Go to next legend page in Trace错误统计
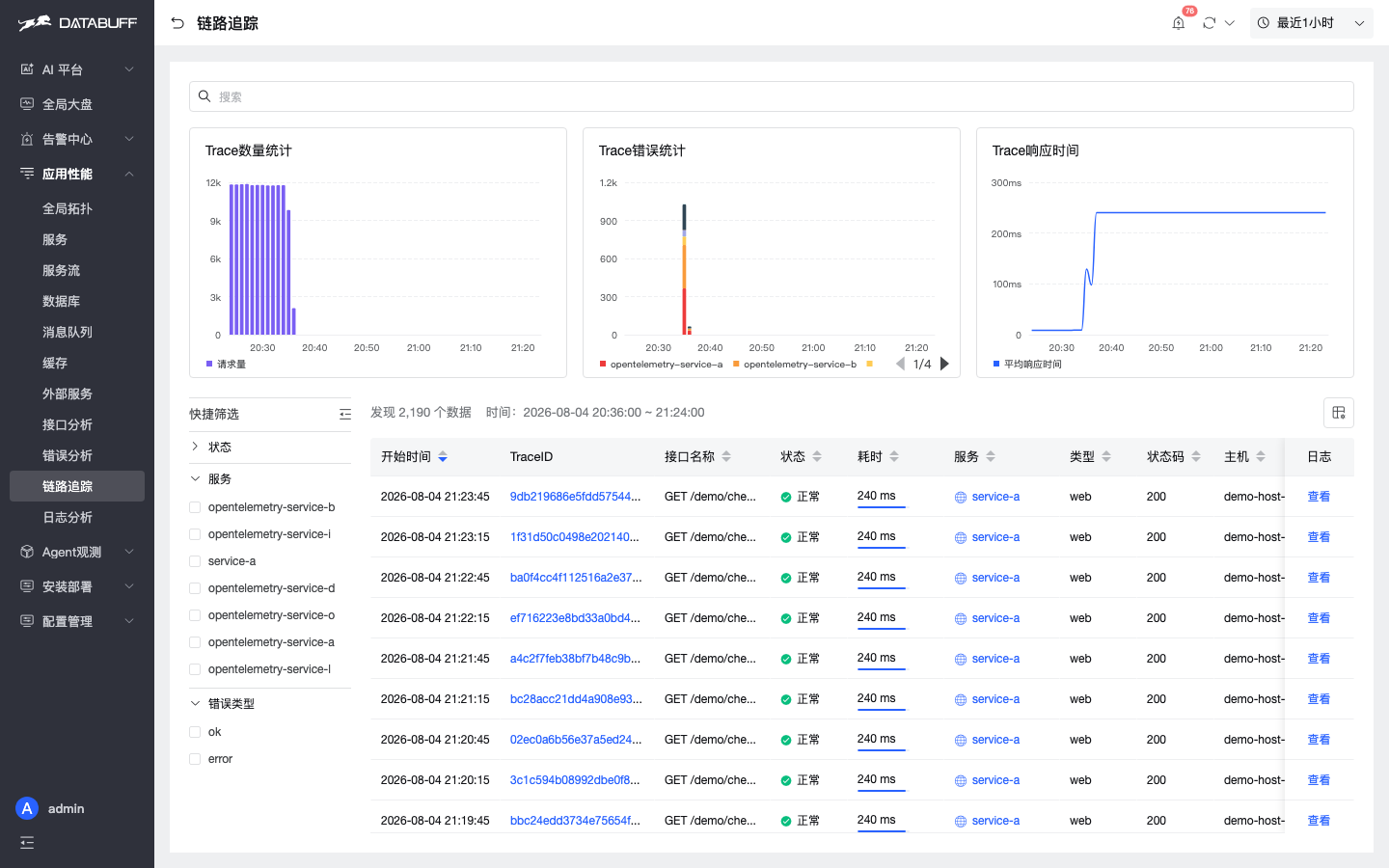Viewport: 1389px width, 868px height. click(x=945, y=364)
